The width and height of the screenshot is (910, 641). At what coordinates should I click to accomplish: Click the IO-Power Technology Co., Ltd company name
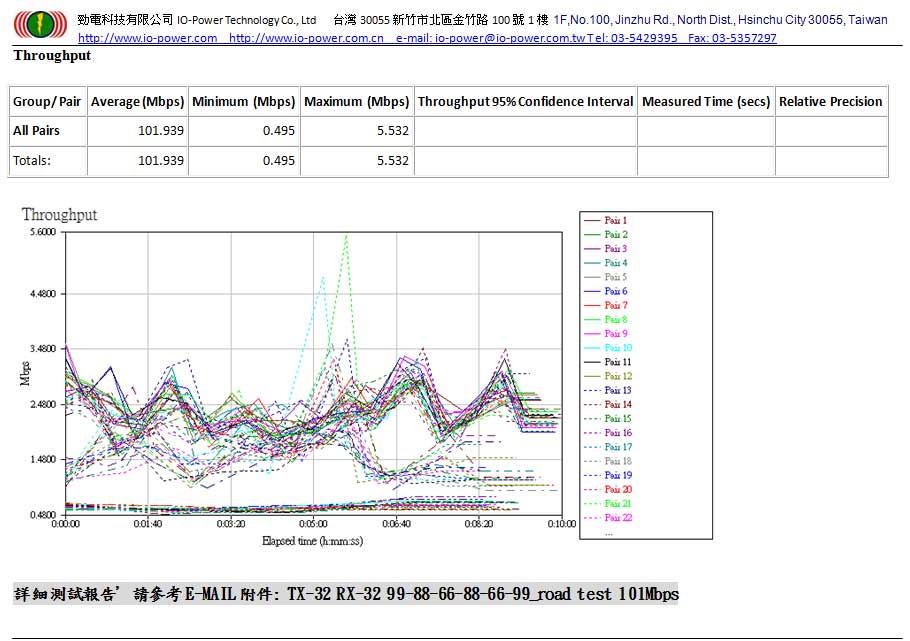247,20
